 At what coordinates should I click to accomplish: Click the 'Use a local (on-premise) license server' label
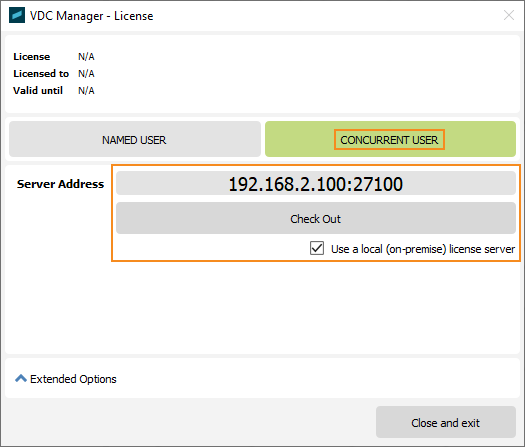pos(423,249)
